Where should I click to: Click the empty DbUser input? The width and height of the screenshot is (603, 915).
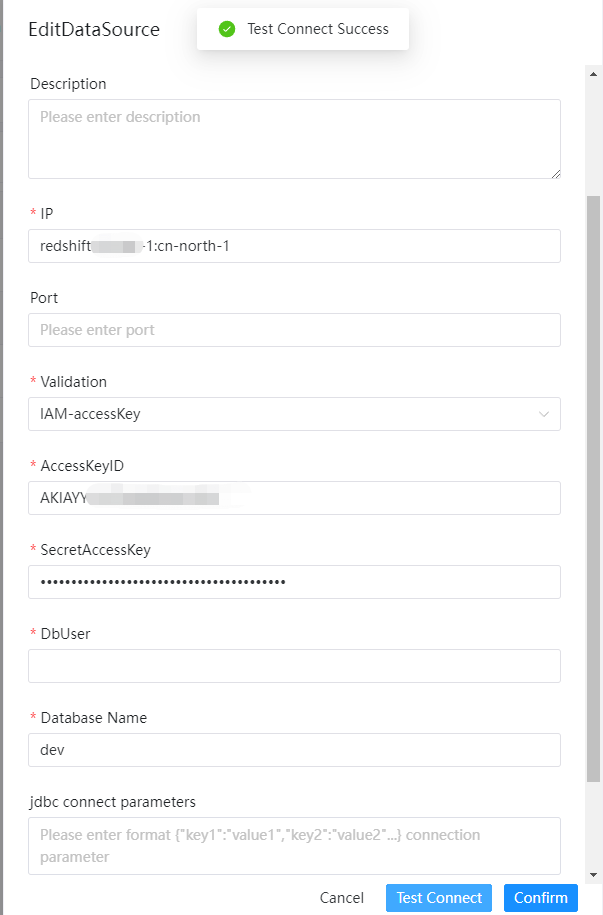pyautogui.click(x=294, y=666)
